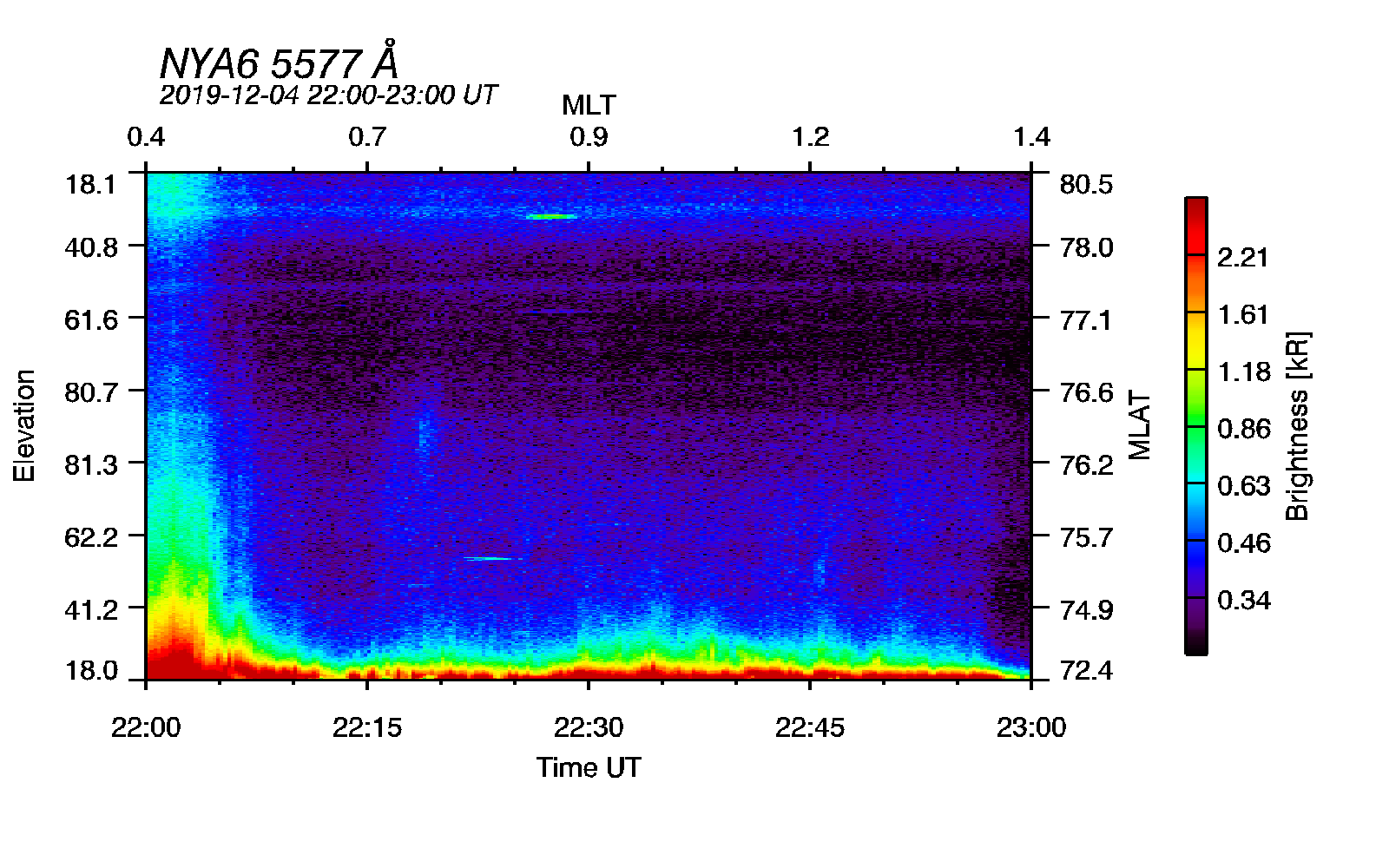
Task: Click the bright green streak near 80.5 MLAT
Action: point(551,216)
